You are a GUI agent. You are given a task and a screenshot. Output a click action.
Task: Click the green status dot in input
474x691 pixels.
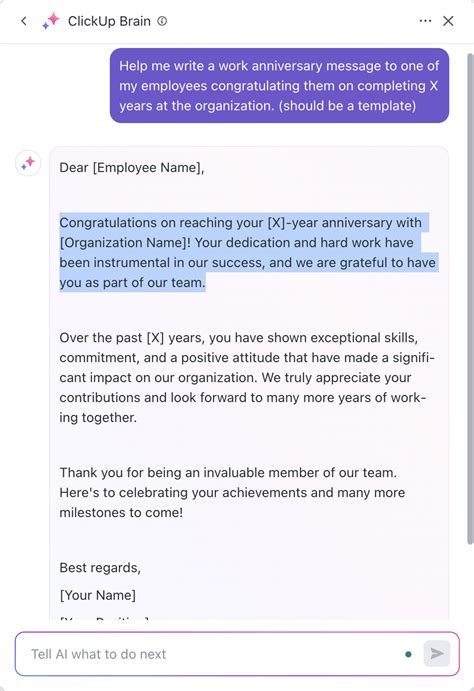408,654
